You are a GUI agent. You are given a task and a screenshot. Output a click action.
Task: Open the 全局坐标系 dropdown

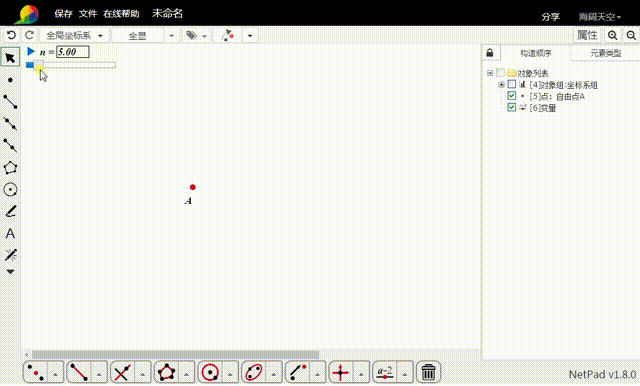click(x=74, y=35)
